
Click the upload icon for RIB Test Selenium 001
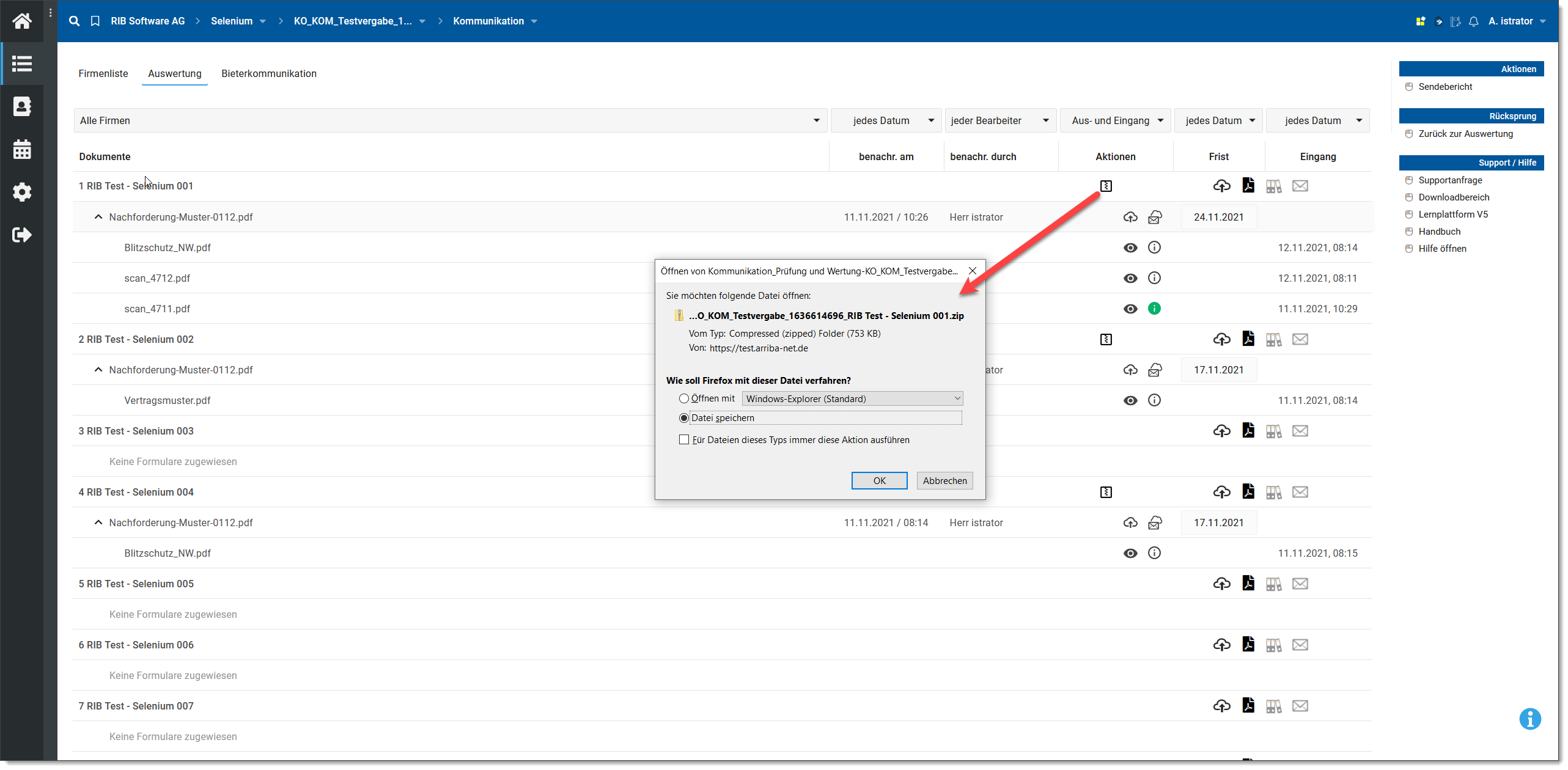pyautogui.click(x=1220, y=186)
